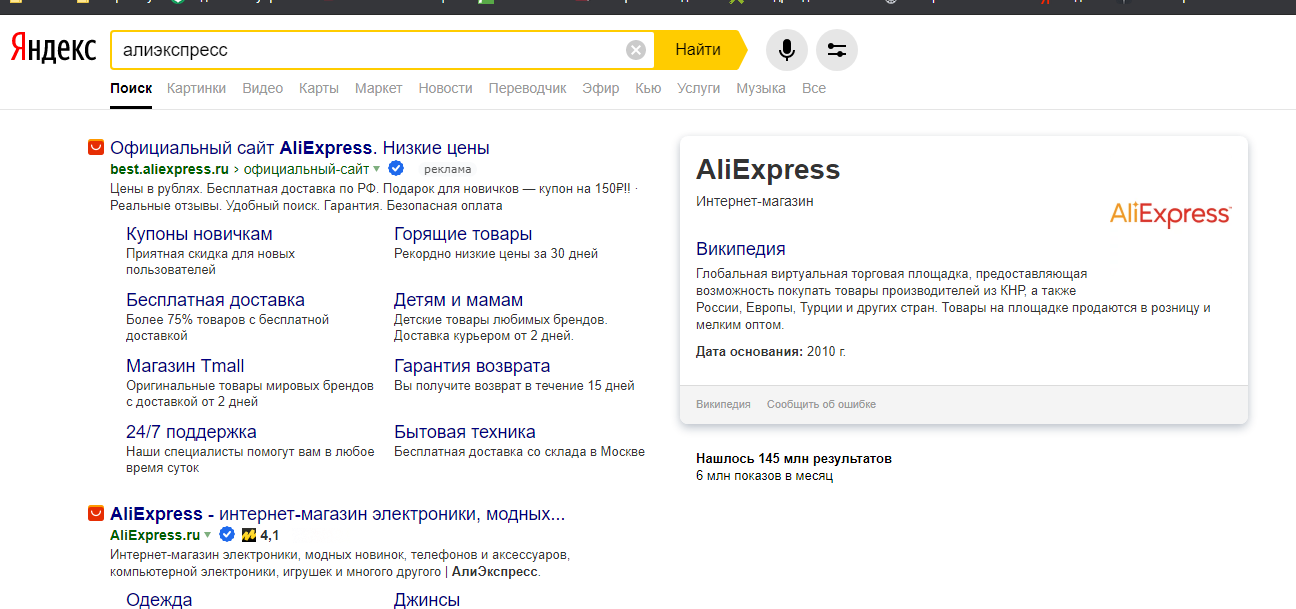Click 'Цены в рублях. Бесплатная доставка по РФ' snippet
This screenshot has height=609, width=1296.
pos(374,198)
